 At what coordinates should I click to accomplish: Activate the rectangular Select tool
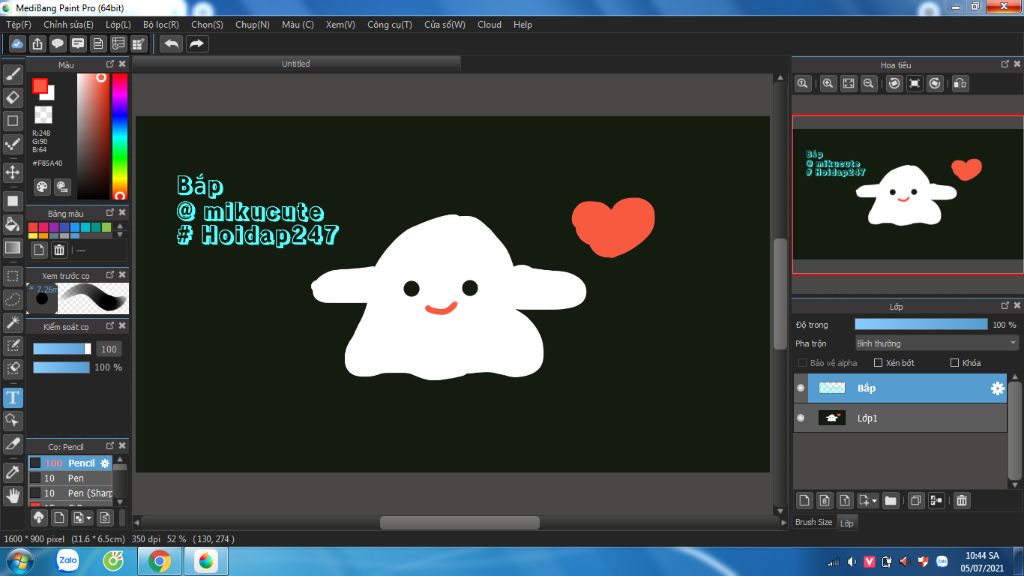12,276
